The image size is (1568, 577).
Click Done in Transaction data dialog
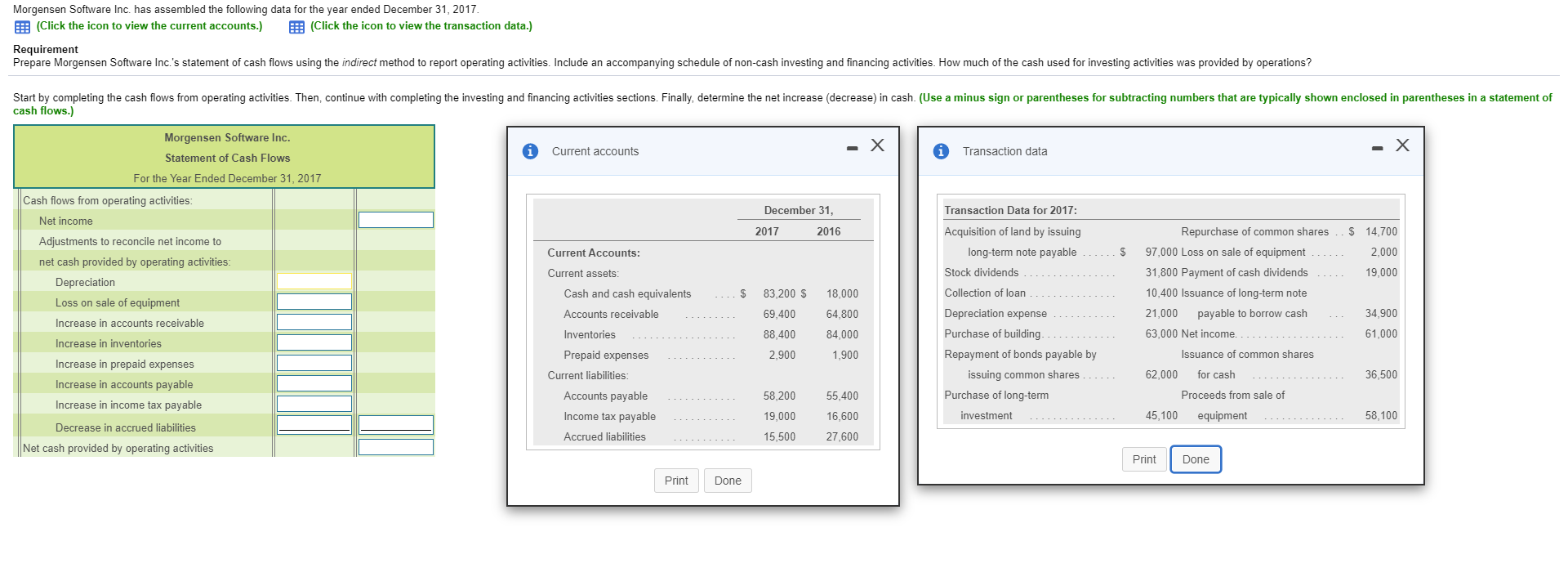pyautogui.click(x=1196, y=459)
